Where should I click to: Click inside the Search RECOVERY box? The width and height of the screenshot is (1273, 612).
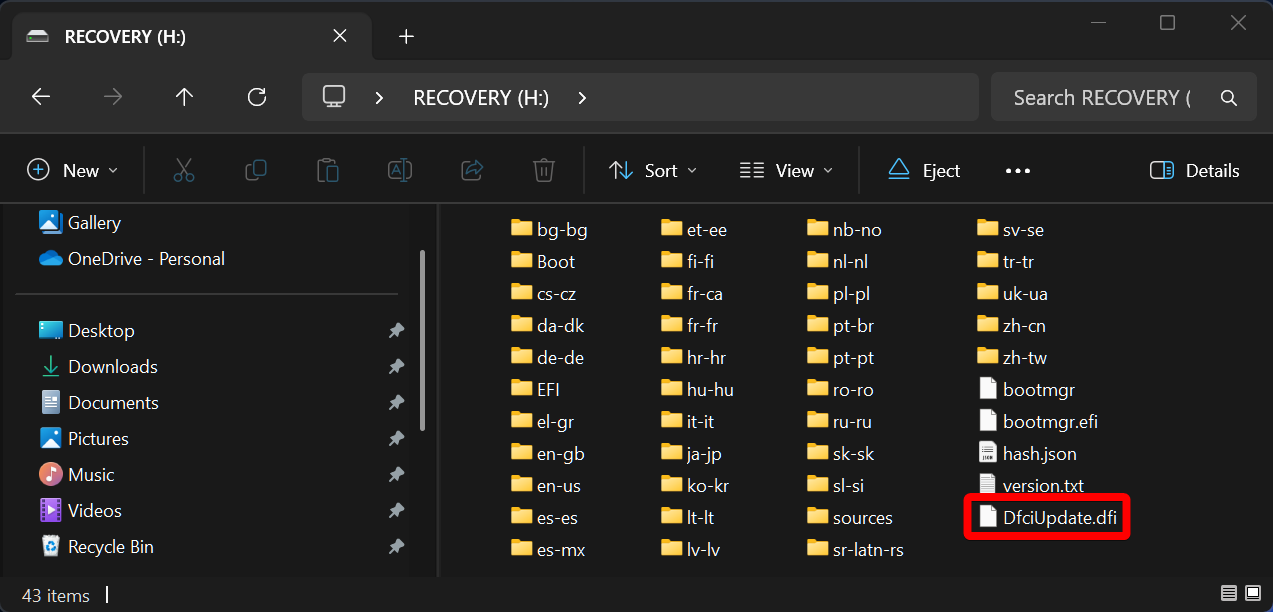tap(1100, 96)
